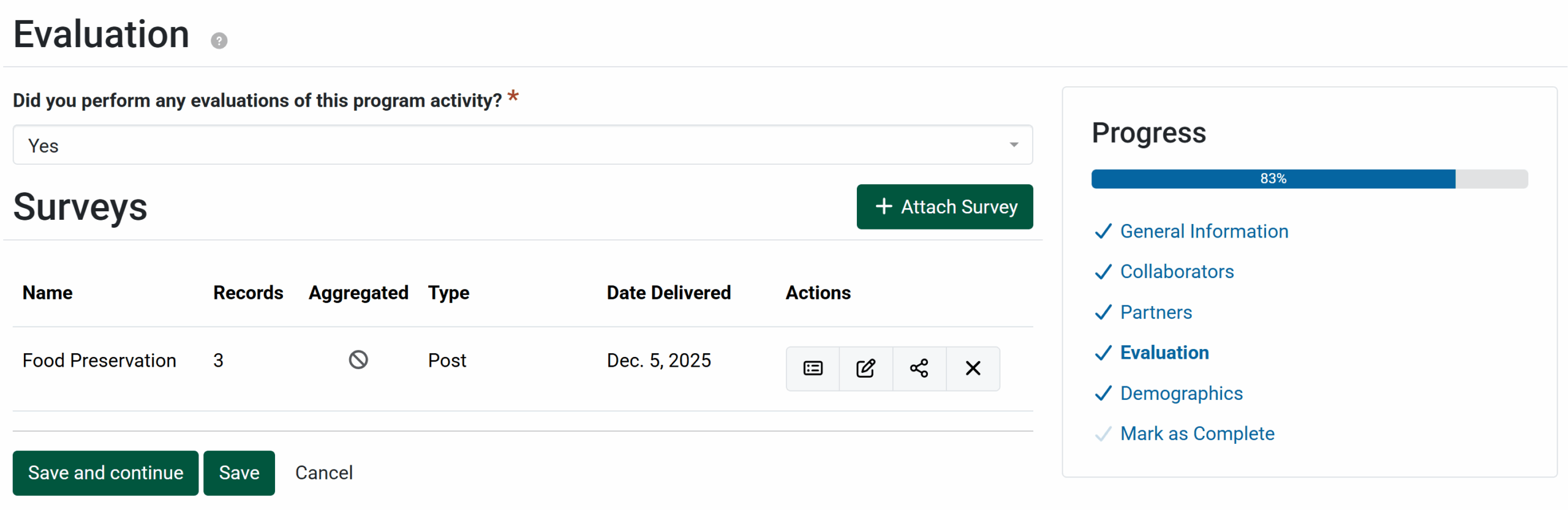1568x510 pixels.
Task: Click the checkmark beside General Information
Action: click(1102, 231)
